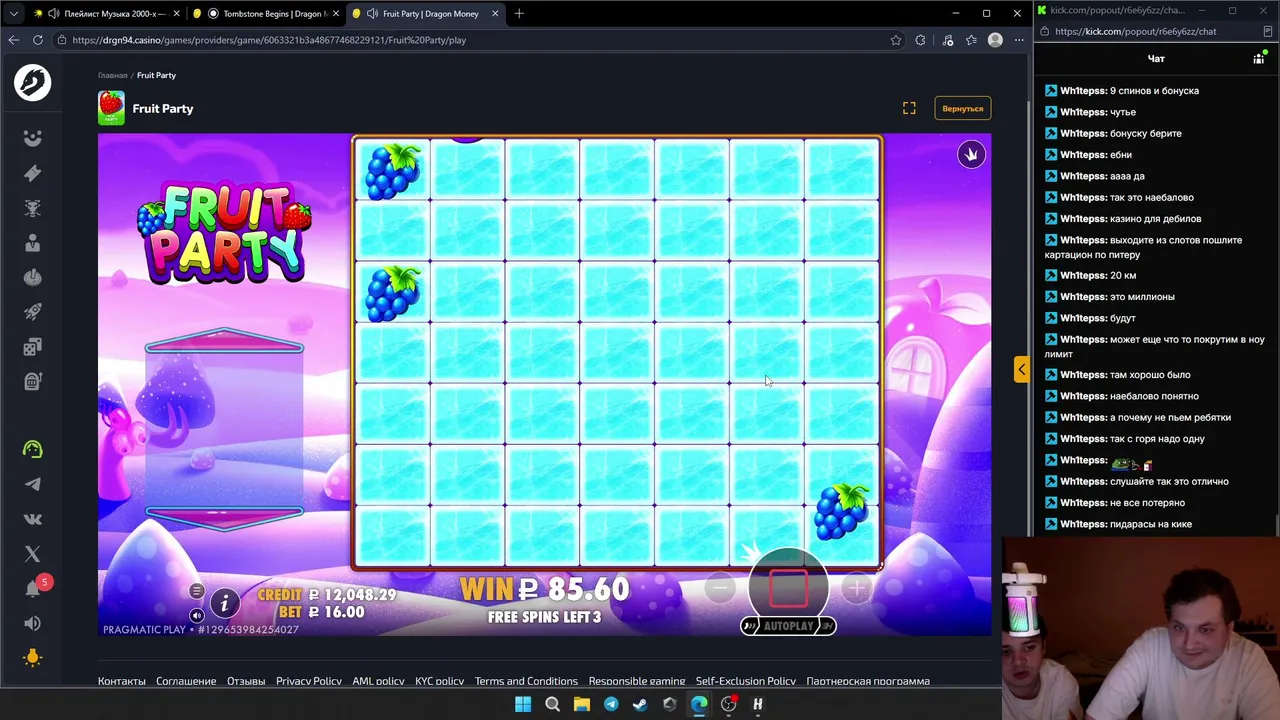Switch to the Tombstone Begins tab
Screen dimensions: 1280x720
pos(267,14)
